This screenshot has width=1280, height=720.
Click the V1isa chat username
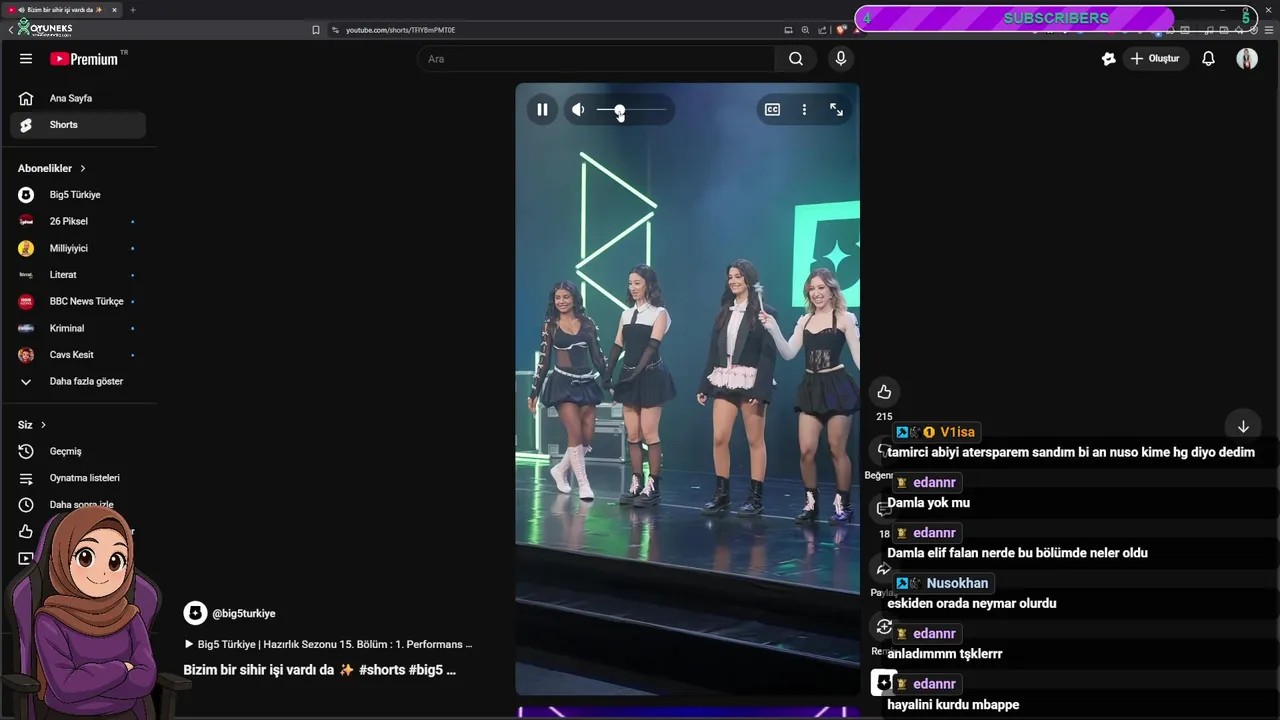point(957,432)
